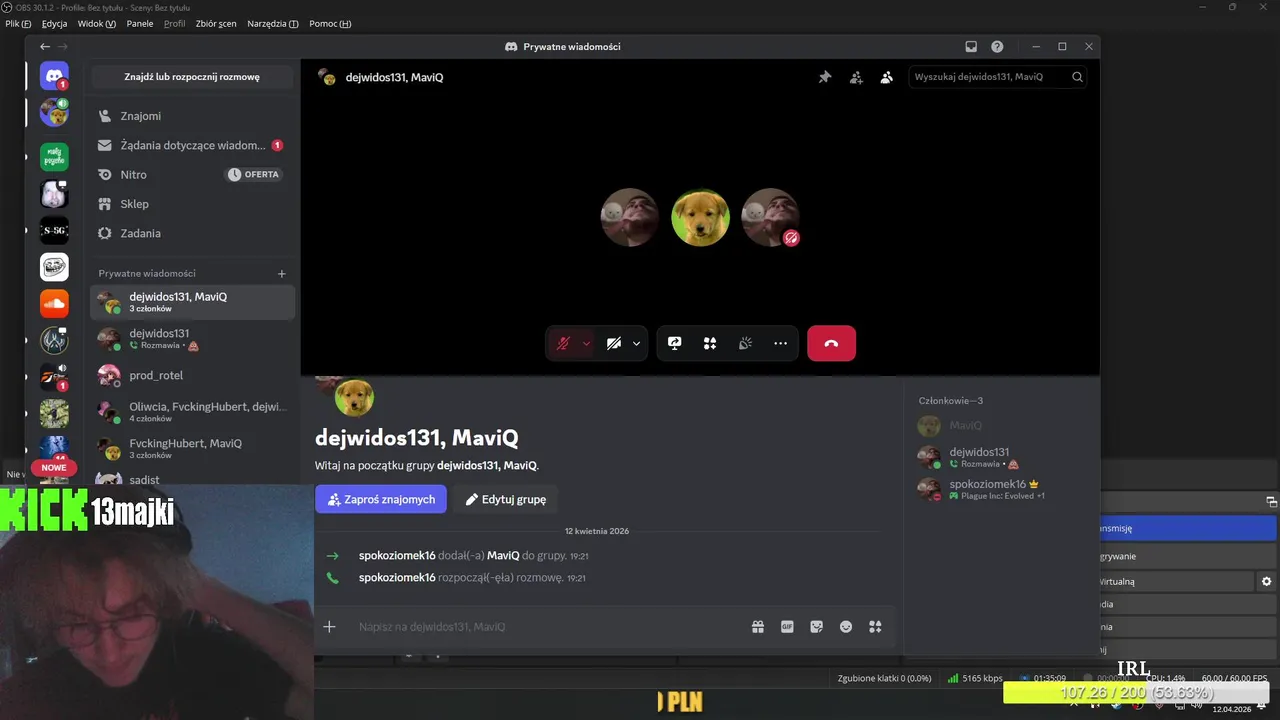Viewport: 1280px width, 720px height.
Task: Open the 'FvckingHubert, MaviQ' group chat
Action: (x=192, y=448)
